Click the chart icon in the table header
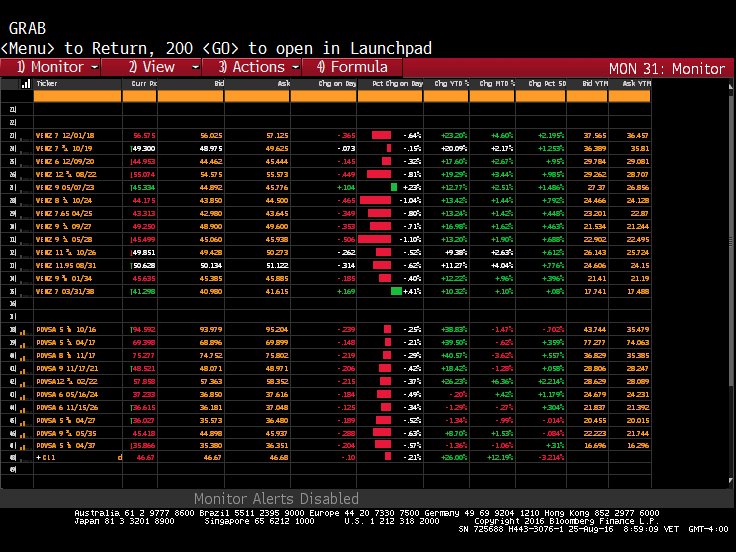 26,84
